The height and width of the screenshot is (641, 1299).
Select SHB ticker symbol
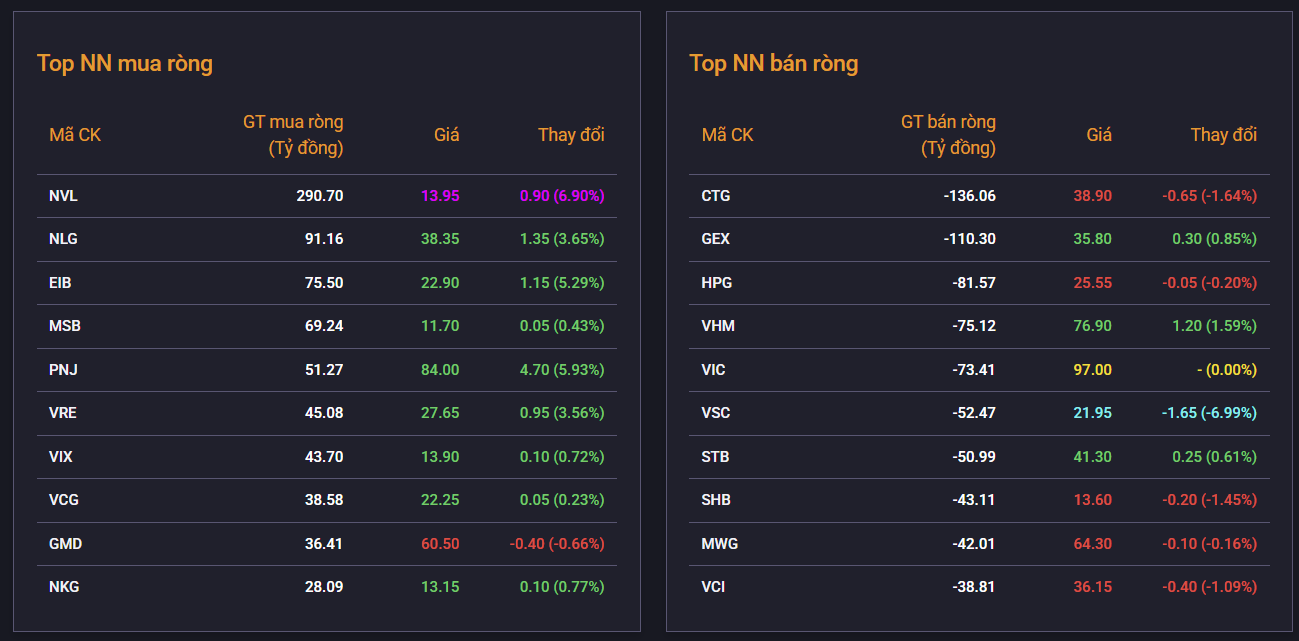click(716, 500)
